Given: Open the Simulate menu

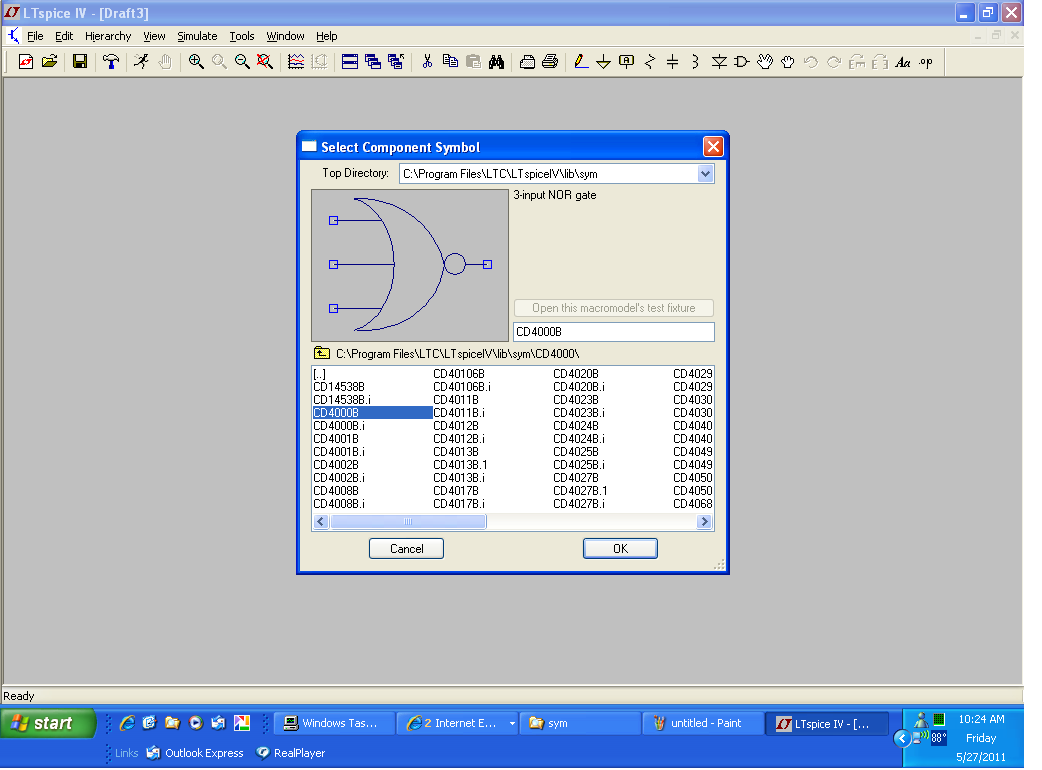Looking at the screenshot, I should point(197,36).
